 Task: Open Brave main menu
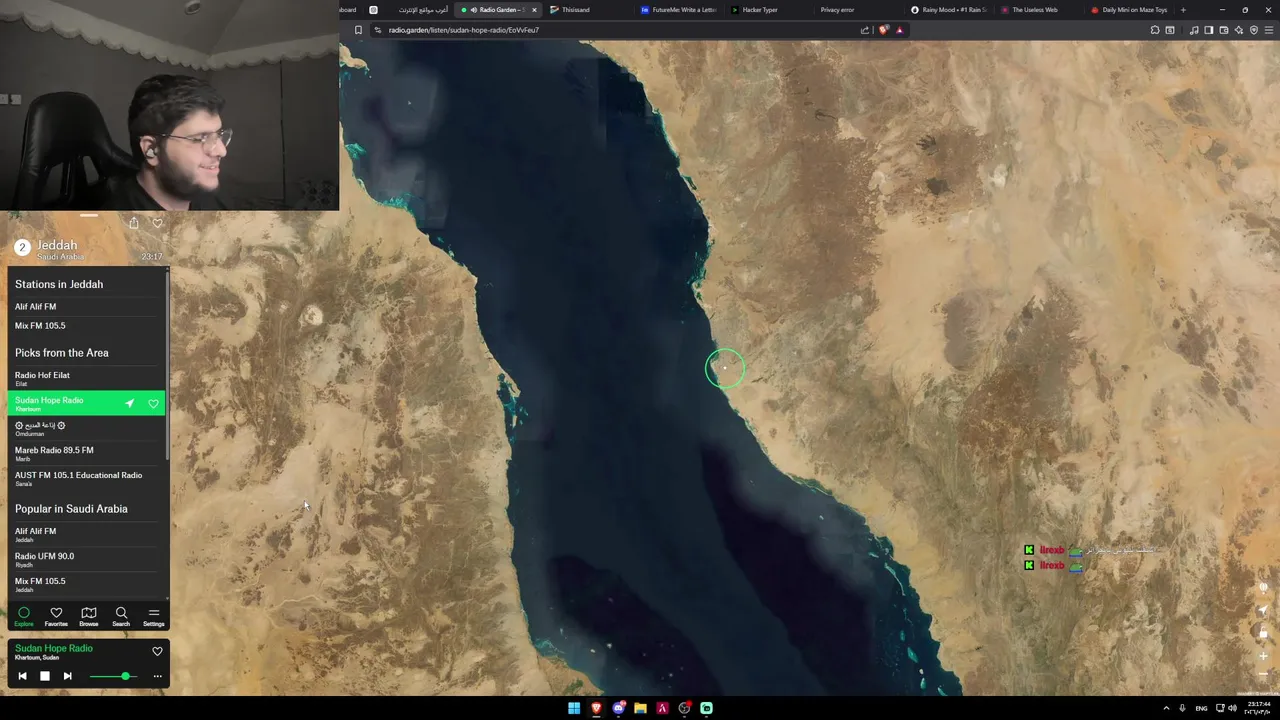1269,30
